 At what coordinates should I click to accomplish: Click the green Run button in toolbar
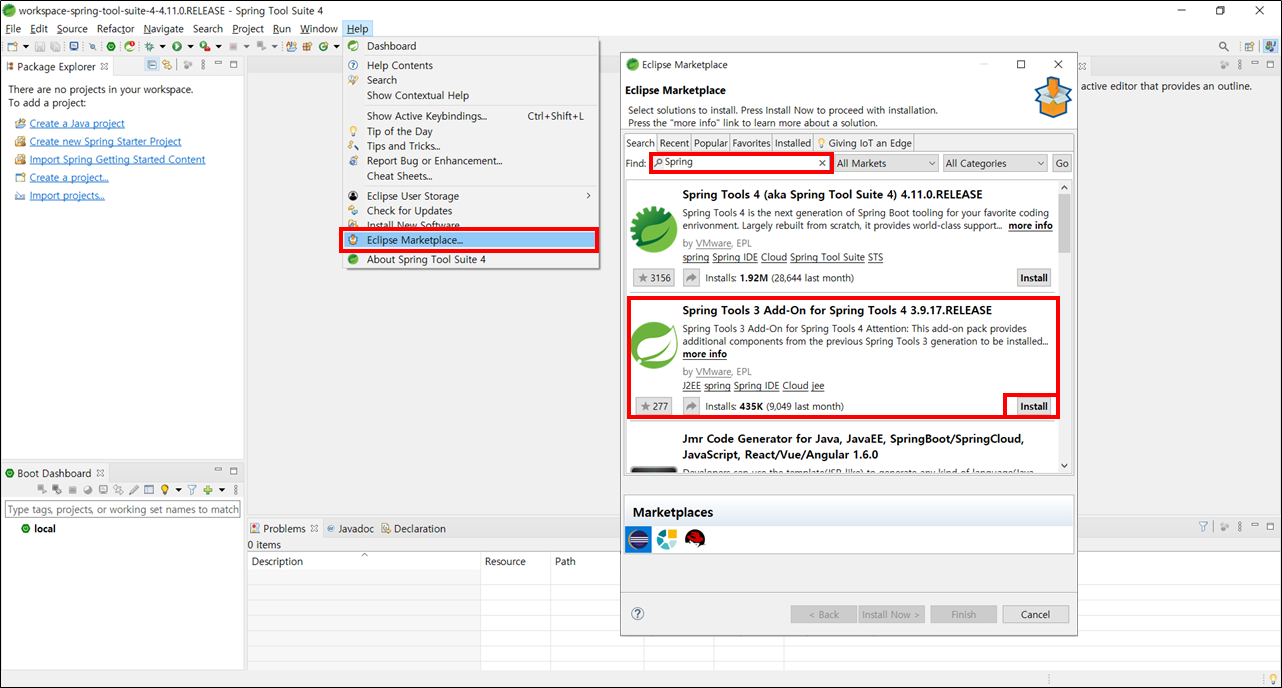(177, 46)
